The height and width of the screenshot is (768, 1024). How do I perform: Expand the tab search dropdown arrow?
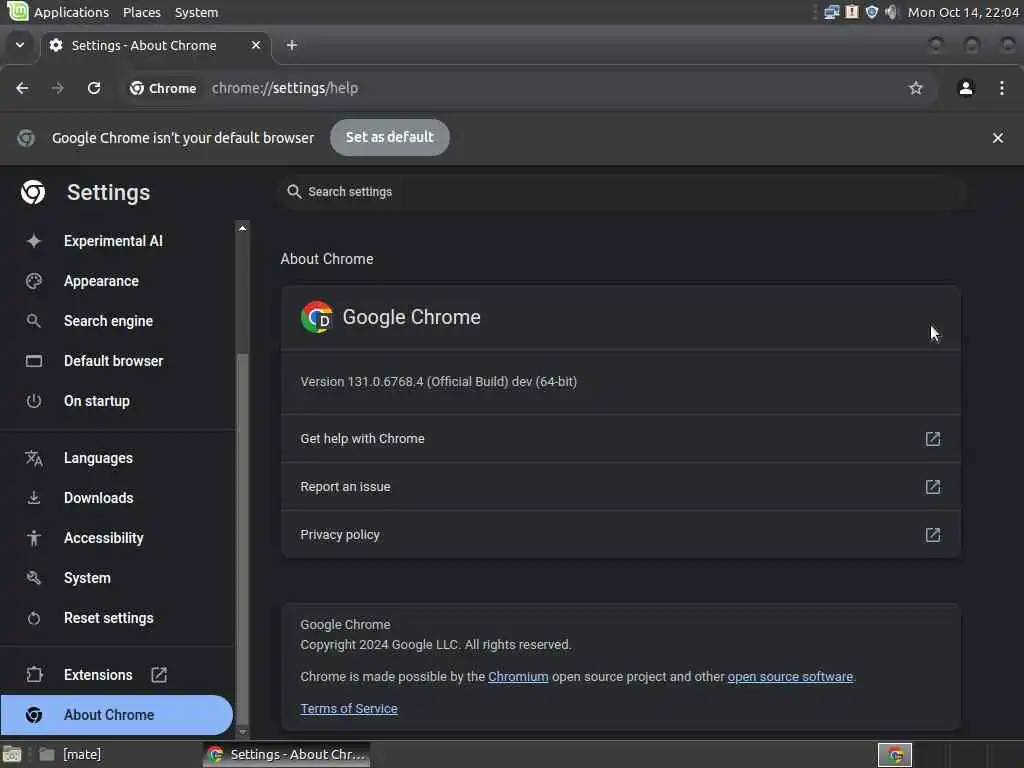pyautogui.click(x=20, y=45)
